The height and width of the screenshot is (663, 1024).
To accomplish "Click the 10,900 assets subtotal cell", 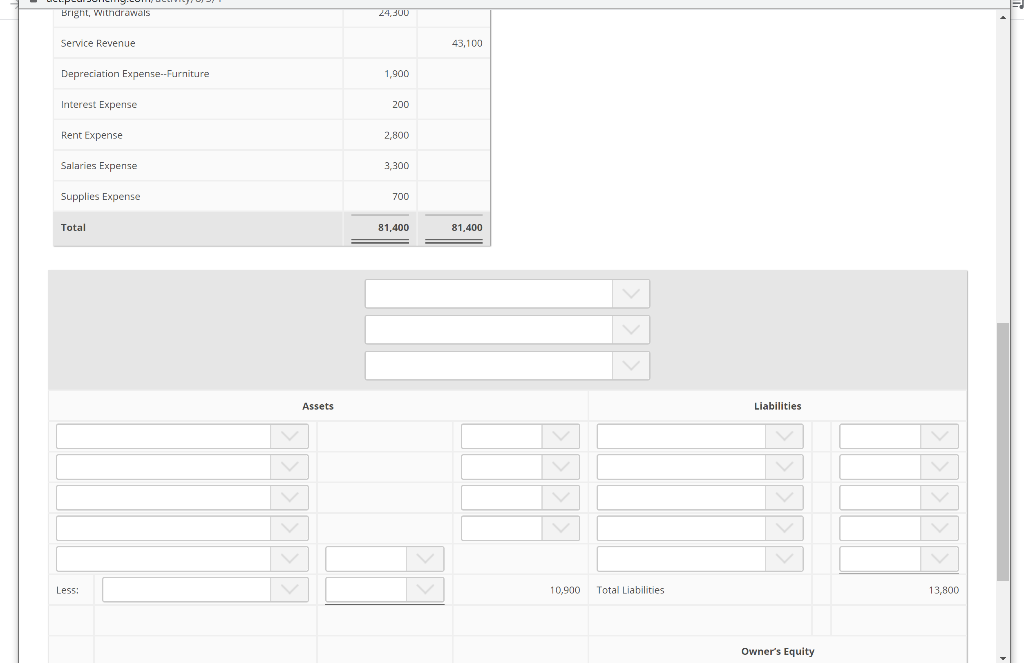I will 563,589.
